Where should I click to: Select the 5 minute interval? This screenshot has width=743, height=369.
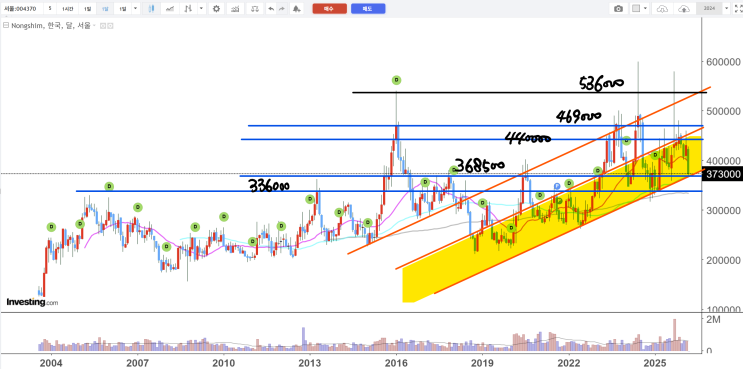pyautogui.click(x=50, y=9)
